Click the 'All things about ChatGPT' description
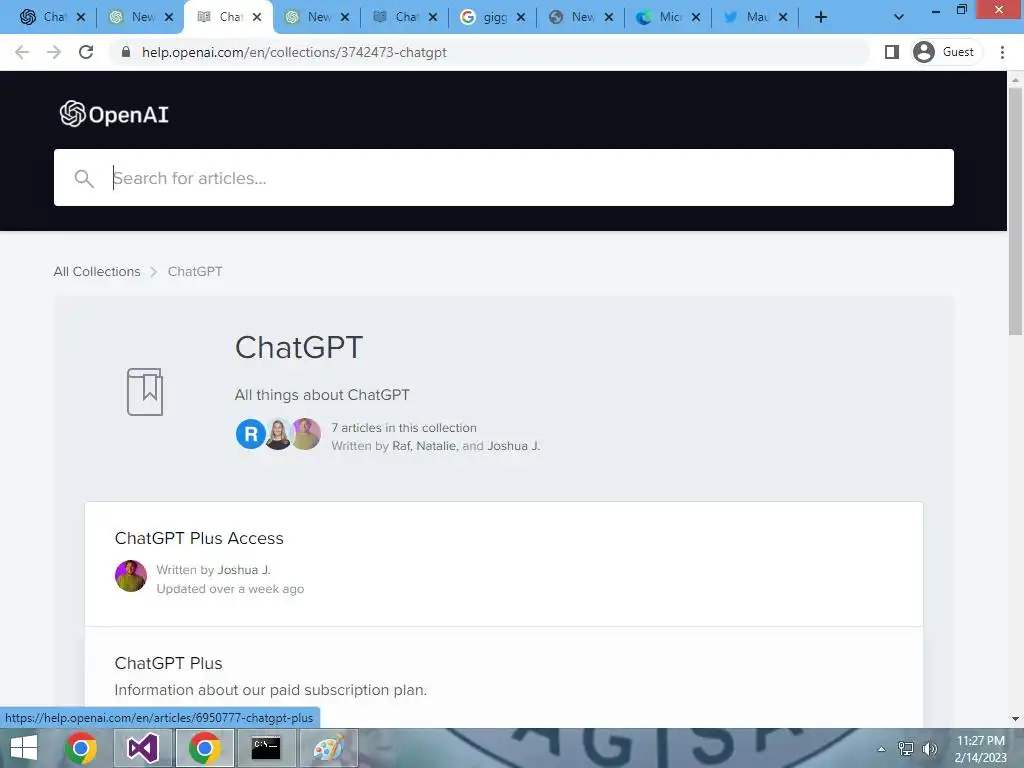 (322, 395)
